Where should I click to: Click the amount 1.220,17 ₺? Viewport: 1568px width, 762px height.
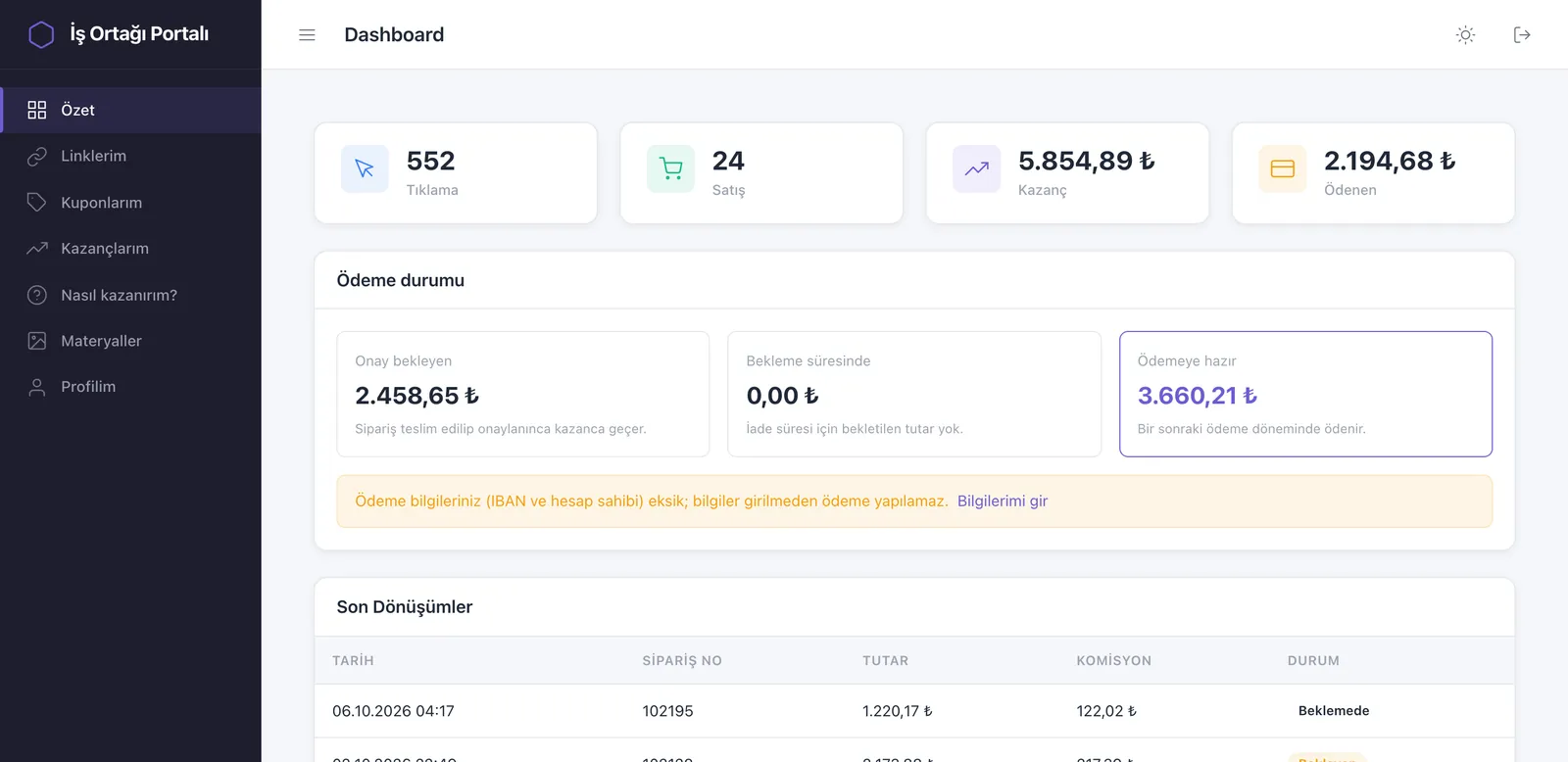[898, 711]
